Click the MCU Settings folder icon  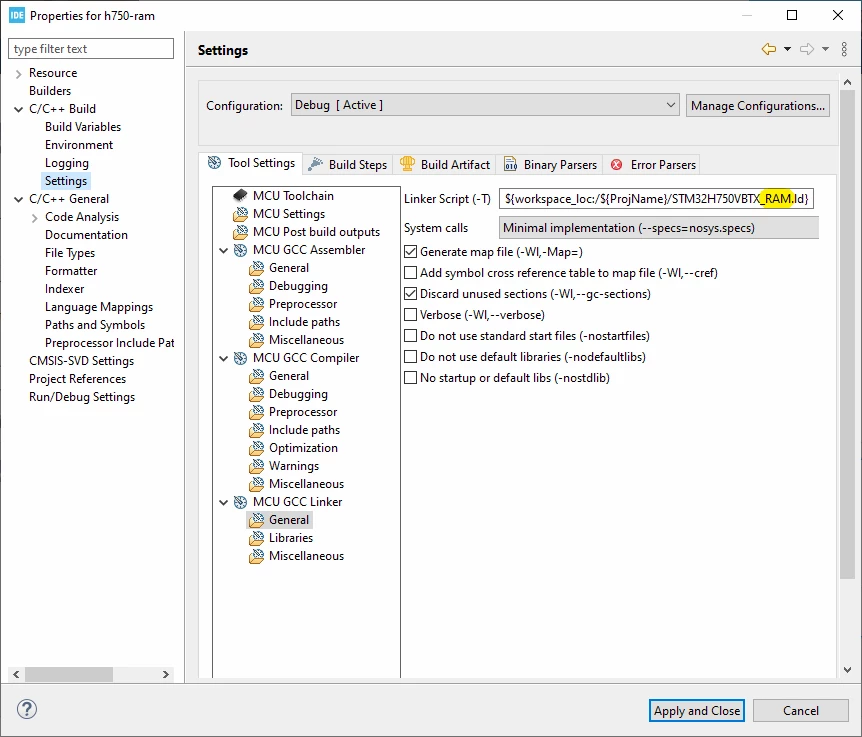pos(240,214)
